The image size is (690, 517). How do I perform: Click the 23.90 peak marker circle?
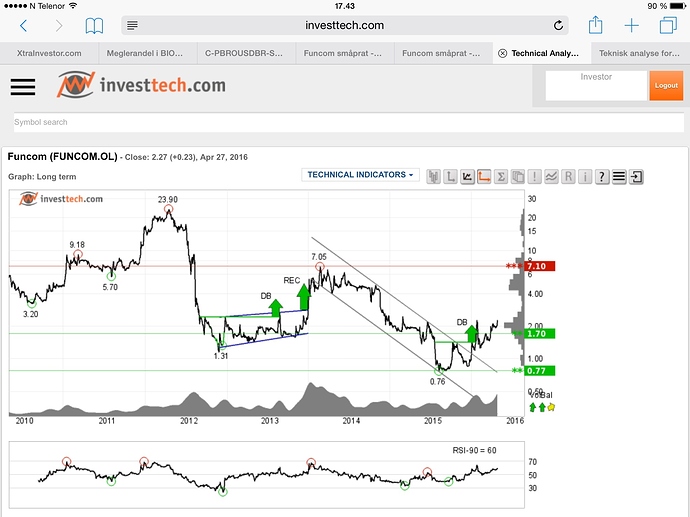coord(169,209)
